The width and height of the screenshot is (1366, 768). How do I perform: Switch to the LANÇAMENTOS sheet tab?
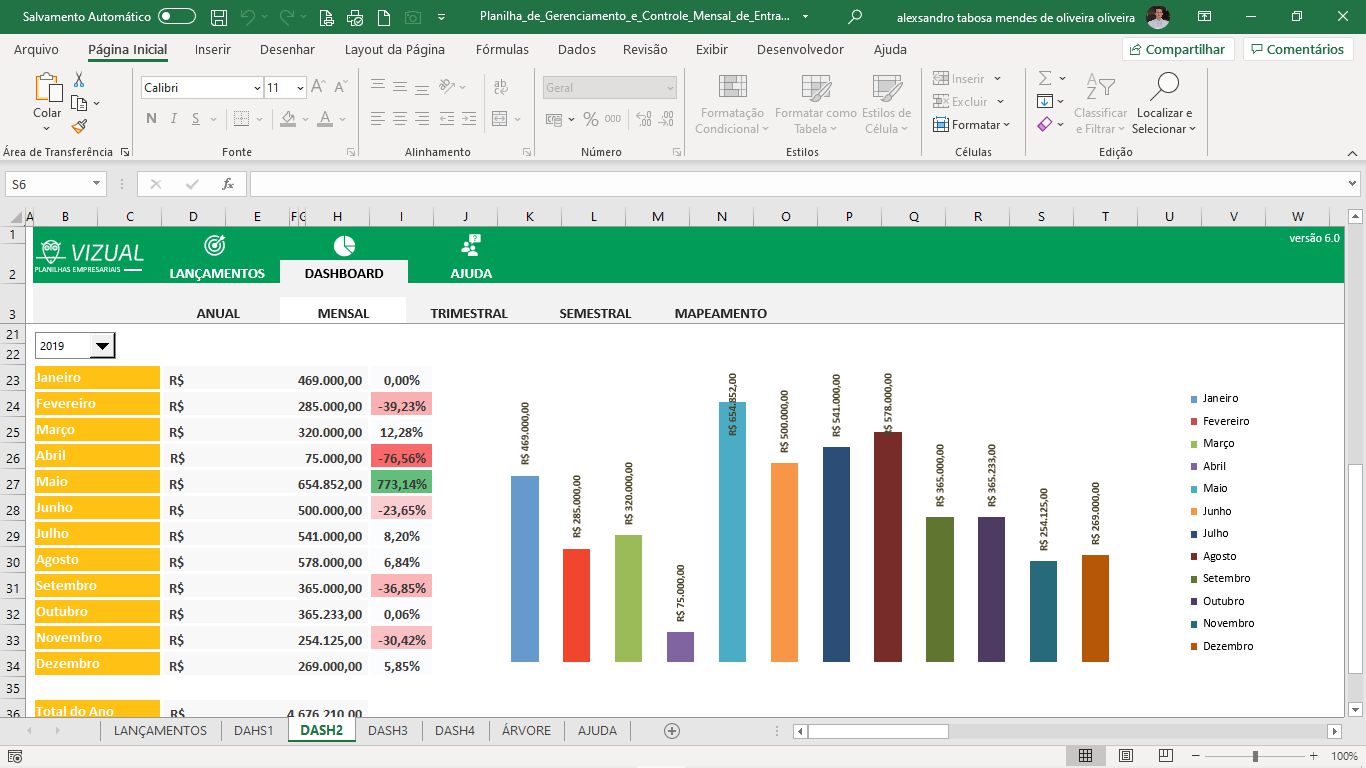click(160, 731)
